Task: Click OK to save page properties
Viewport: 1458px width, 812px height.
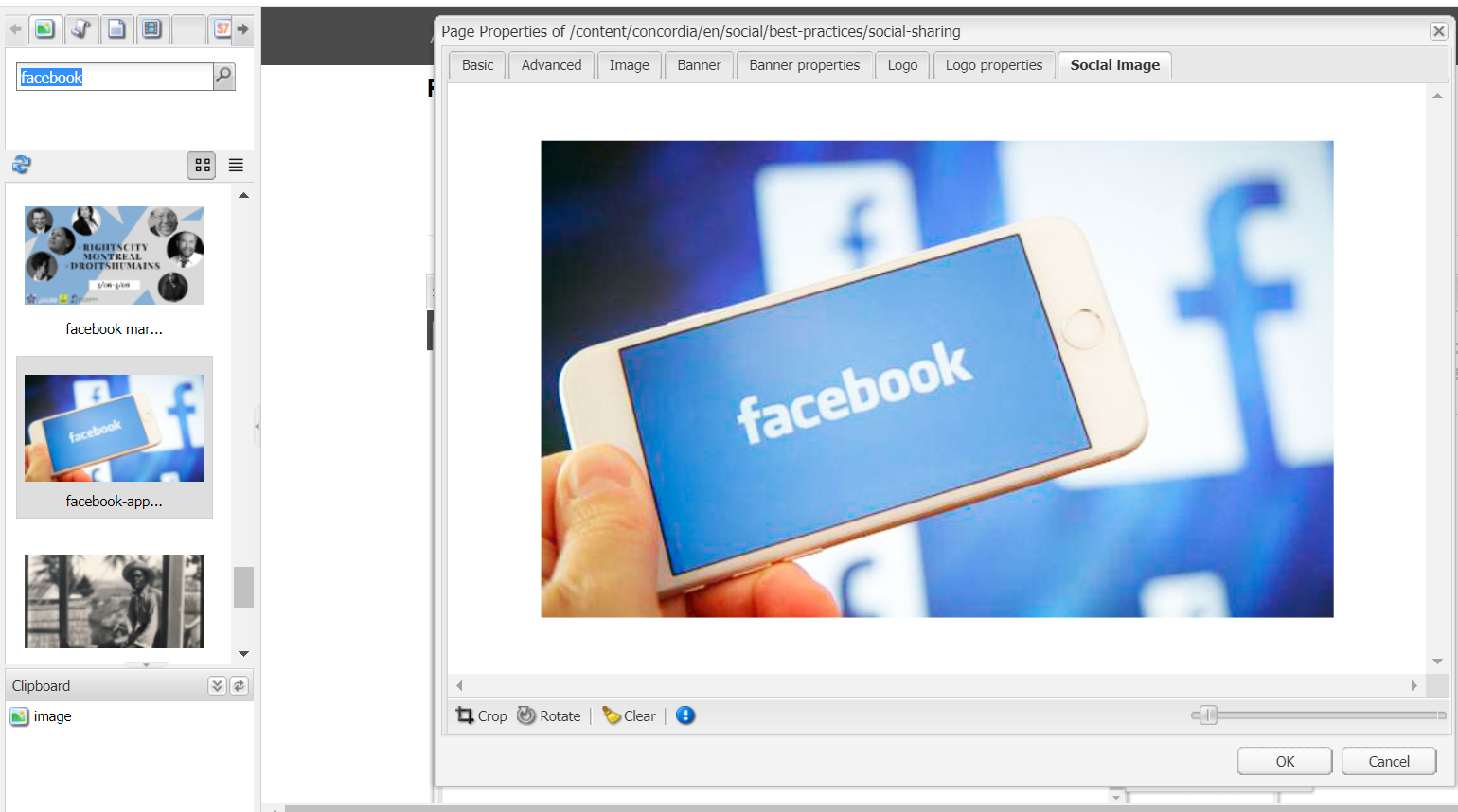Action: click(x=1285, y=761)
